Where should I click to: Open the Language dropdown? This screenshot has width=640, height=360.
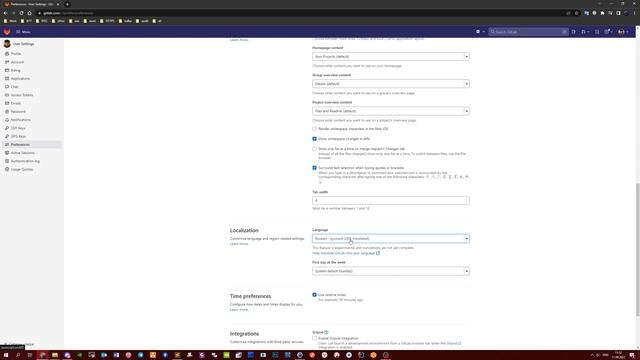[391, 239]
